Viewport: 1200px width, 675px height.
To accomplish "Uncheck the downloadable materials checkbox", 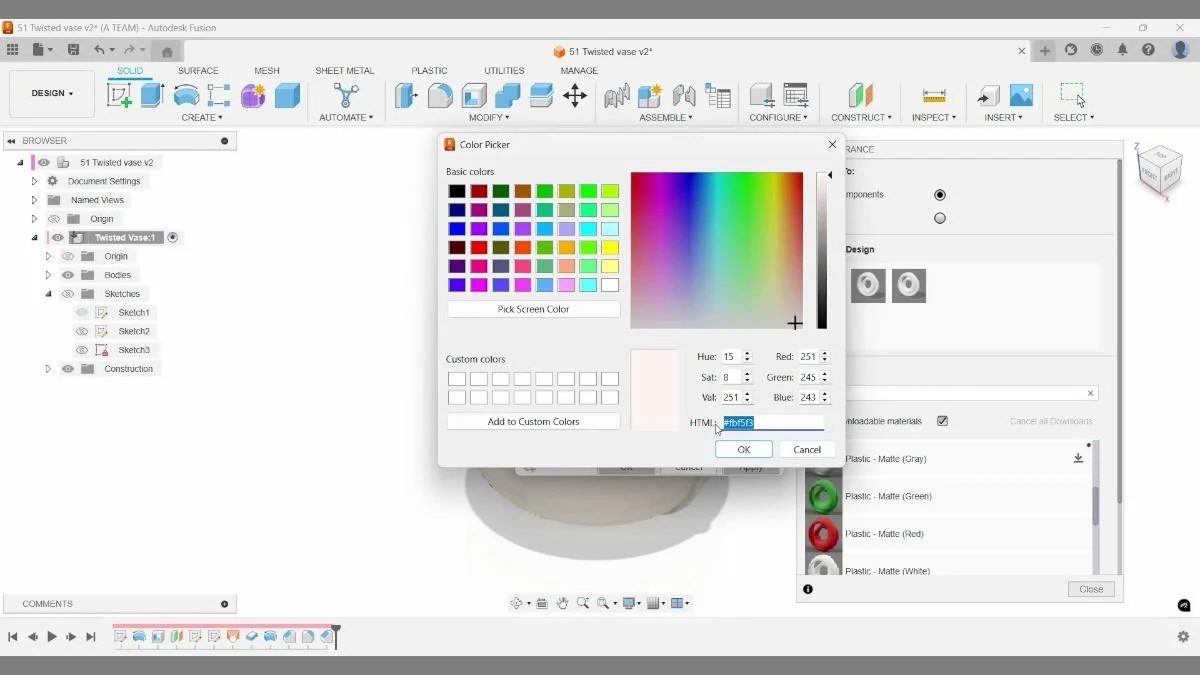I will 941,421.
